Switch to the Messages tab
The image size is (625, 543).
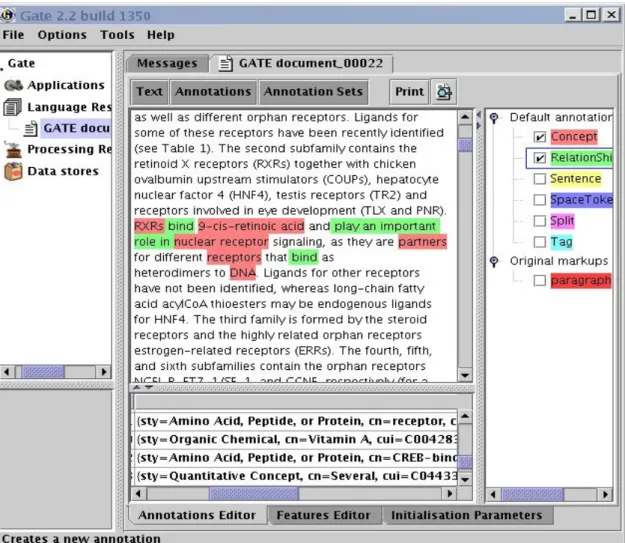167,64
